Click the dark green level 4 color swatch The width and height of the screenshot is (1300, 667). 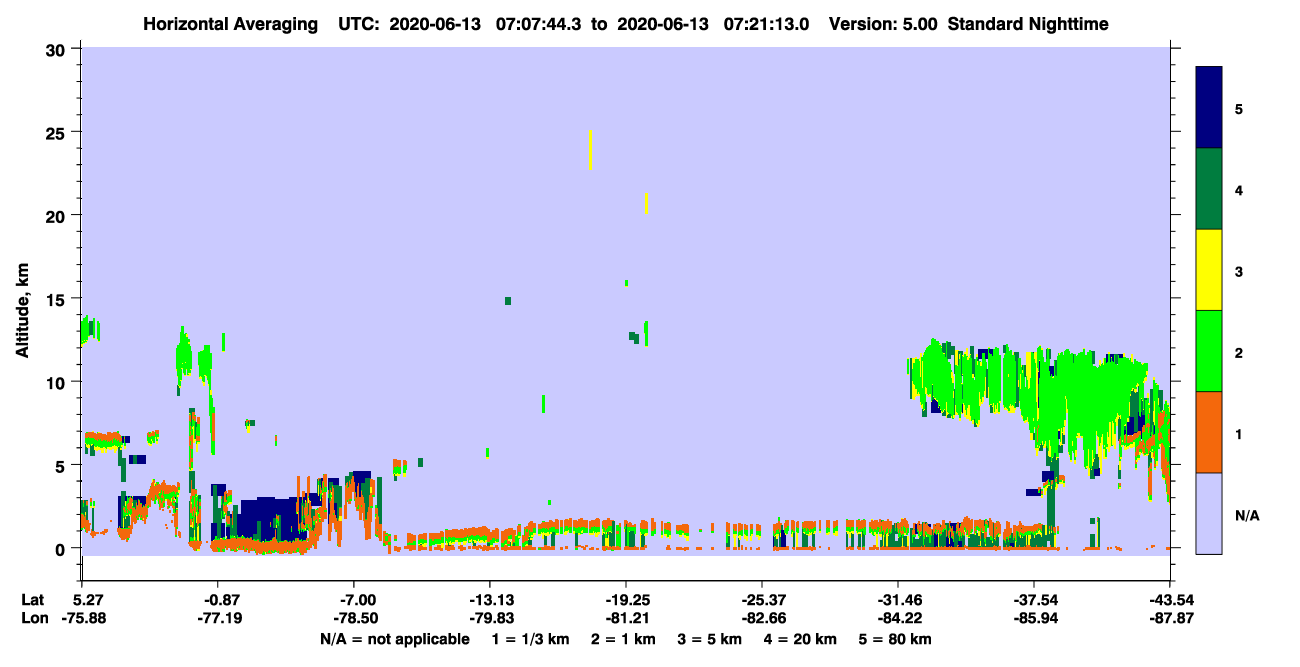(1209, 189)
